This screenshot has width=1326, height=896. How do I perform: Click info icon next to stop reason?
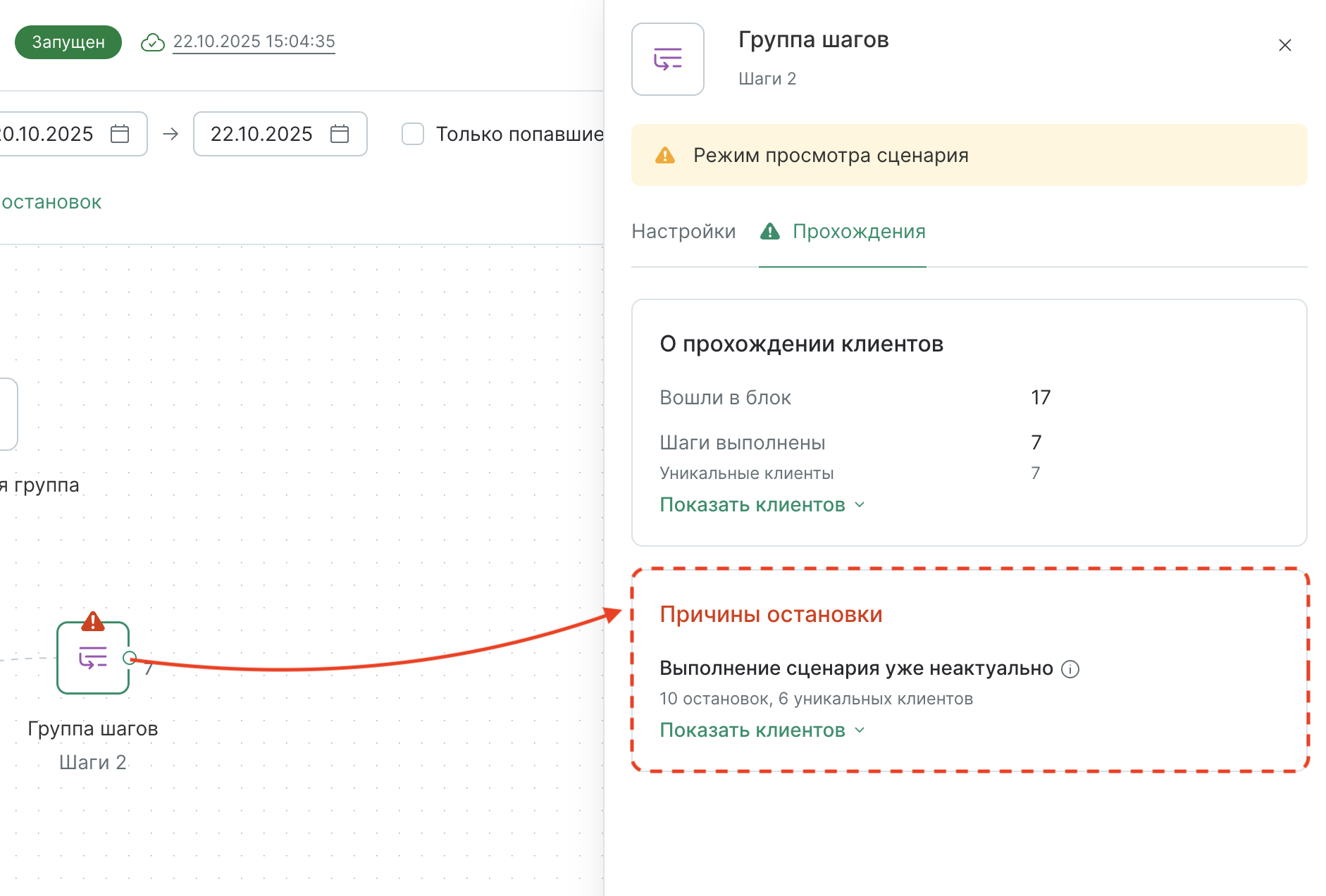(1070, 669)
